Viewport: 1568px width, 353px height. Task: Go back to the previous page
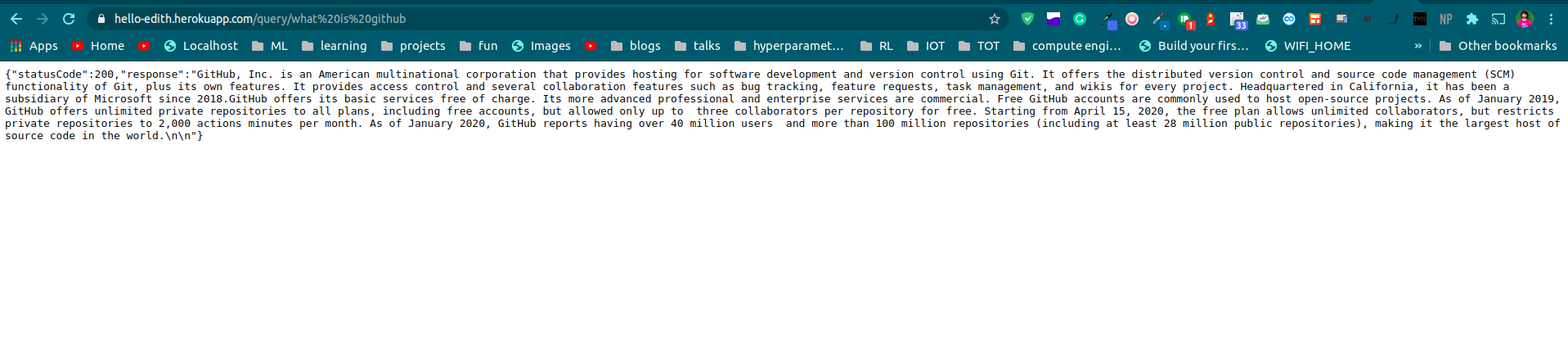[x=16, y=19]
